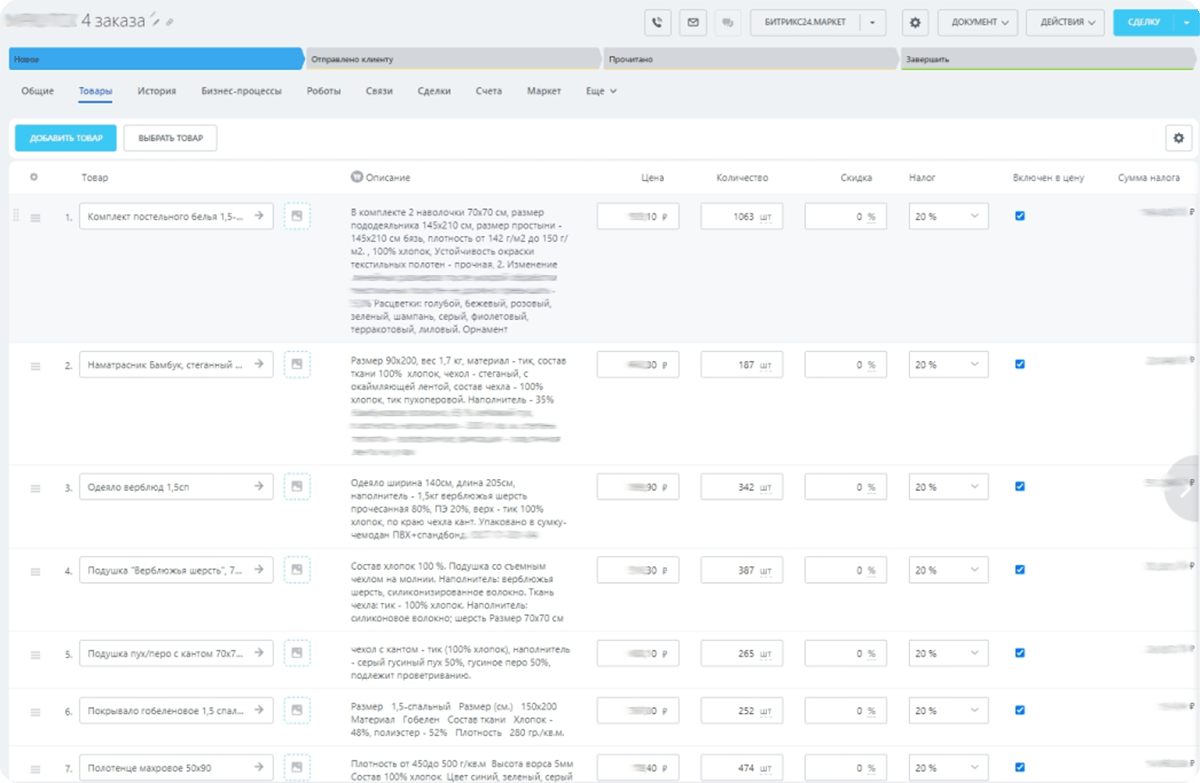Toggle 'Включен в цену' checkbox for row 5
The width and height of the screenshot is (1200, 783).
[1020, 653]
